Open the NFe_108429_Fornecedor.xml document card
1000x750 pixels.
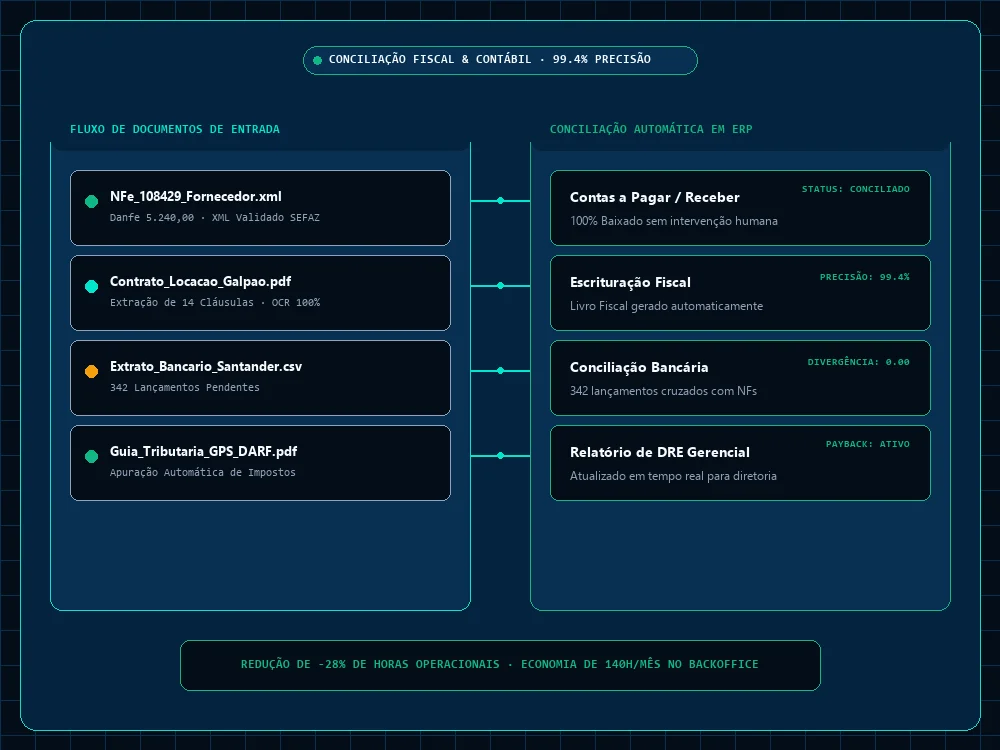click(x=260, y=208)
